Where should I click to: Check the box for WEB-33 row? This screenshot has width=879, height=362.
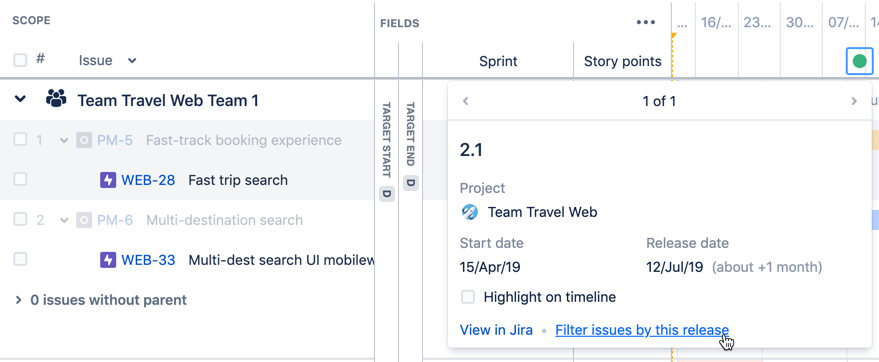coord(20,259)
